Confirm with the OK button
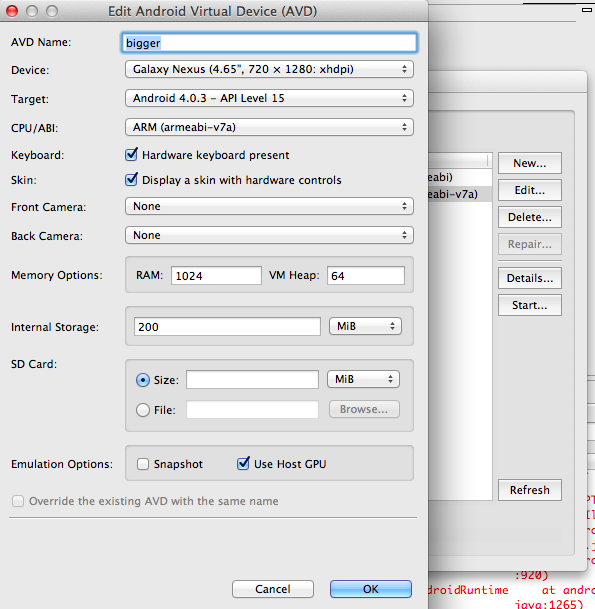595x609 pixels. 371,589
